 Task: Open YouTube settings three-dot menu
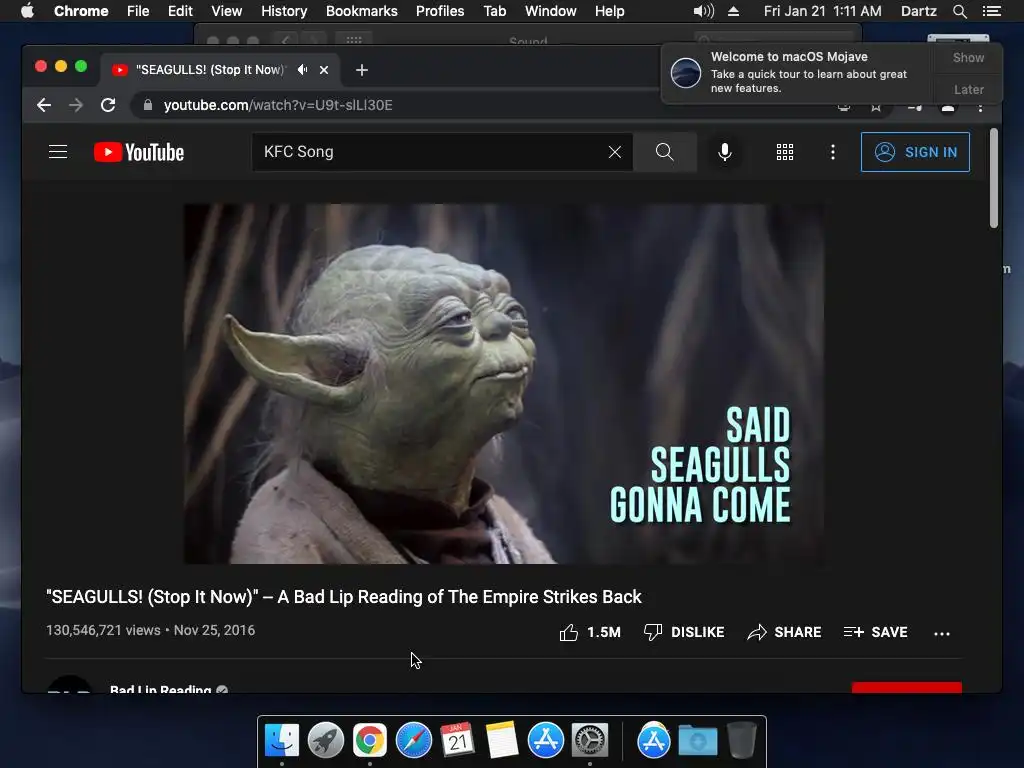[x=832, y=152]
